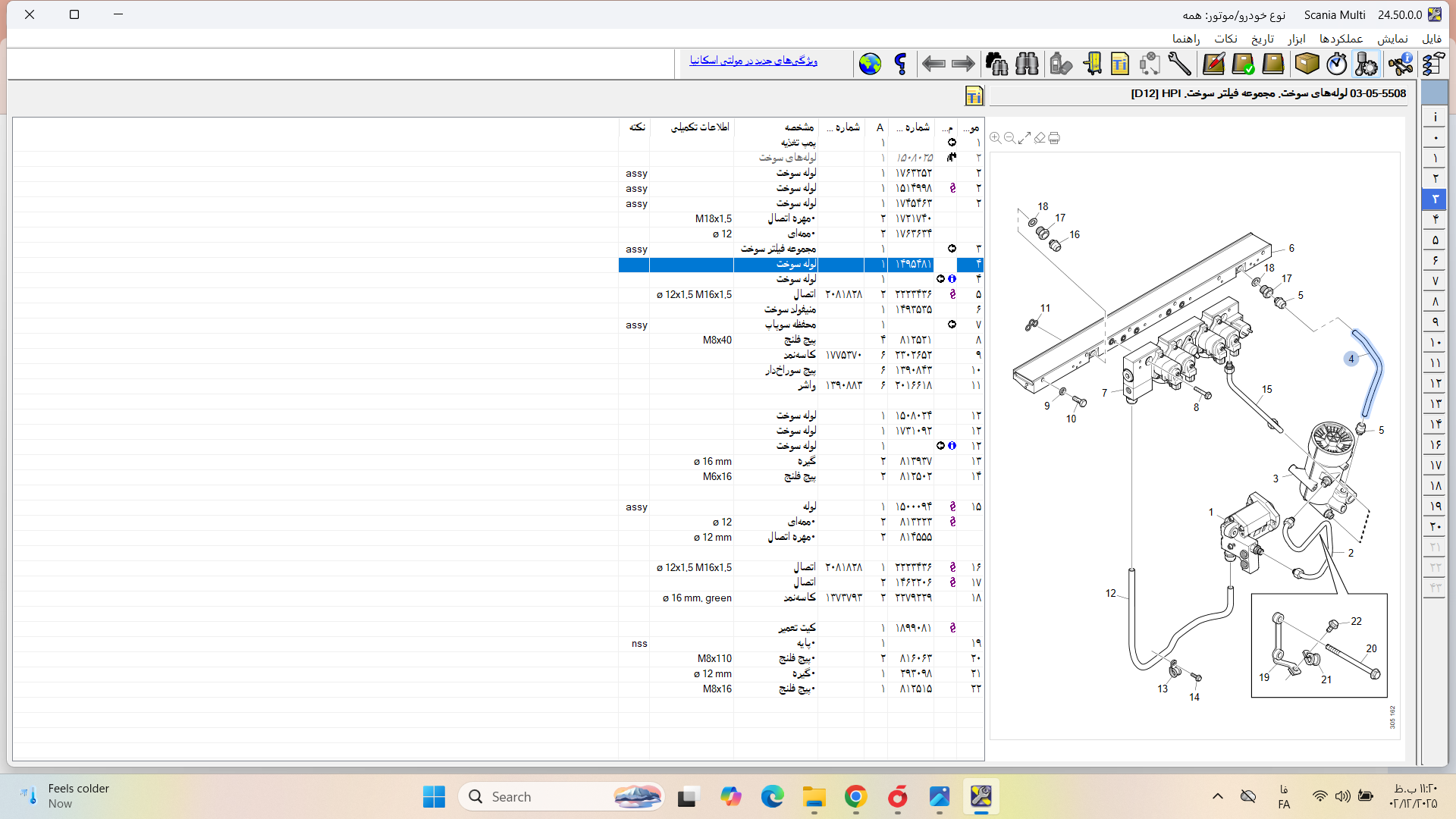
Task: Open the ابزار tools menu
Action: (x=1296, y=39)
